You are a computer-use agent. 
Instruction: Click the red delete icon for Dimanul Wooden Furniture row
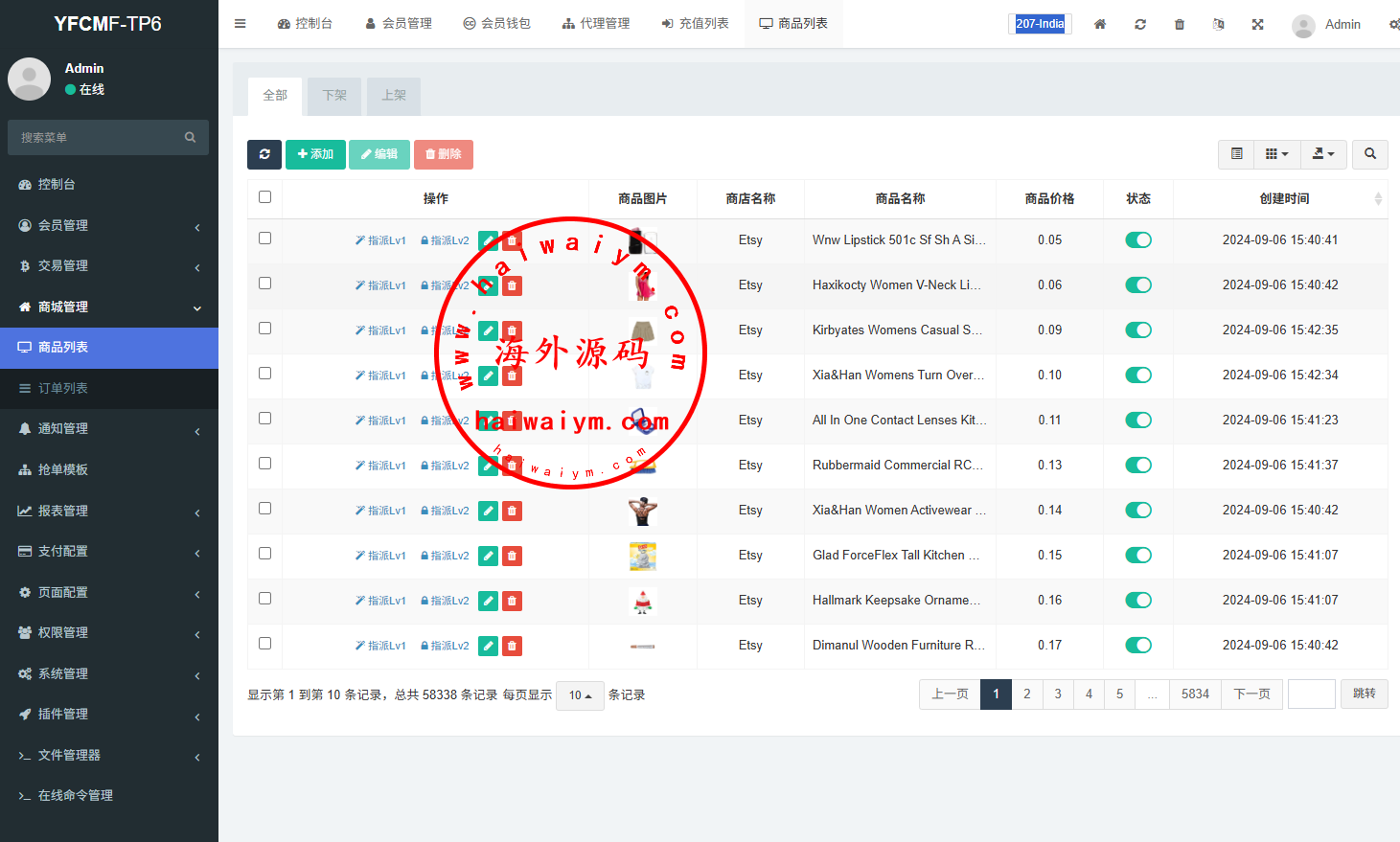tap(513, 646)
